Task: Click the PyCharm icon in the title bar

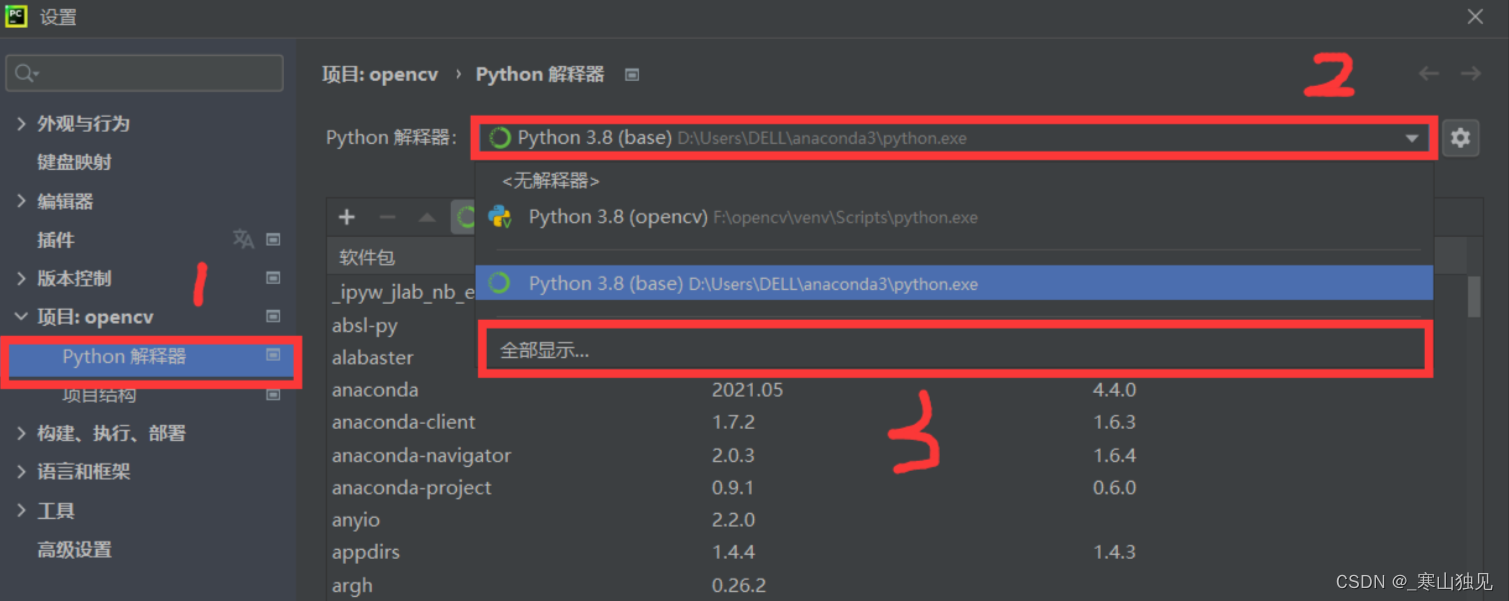Action: (15, 16)
